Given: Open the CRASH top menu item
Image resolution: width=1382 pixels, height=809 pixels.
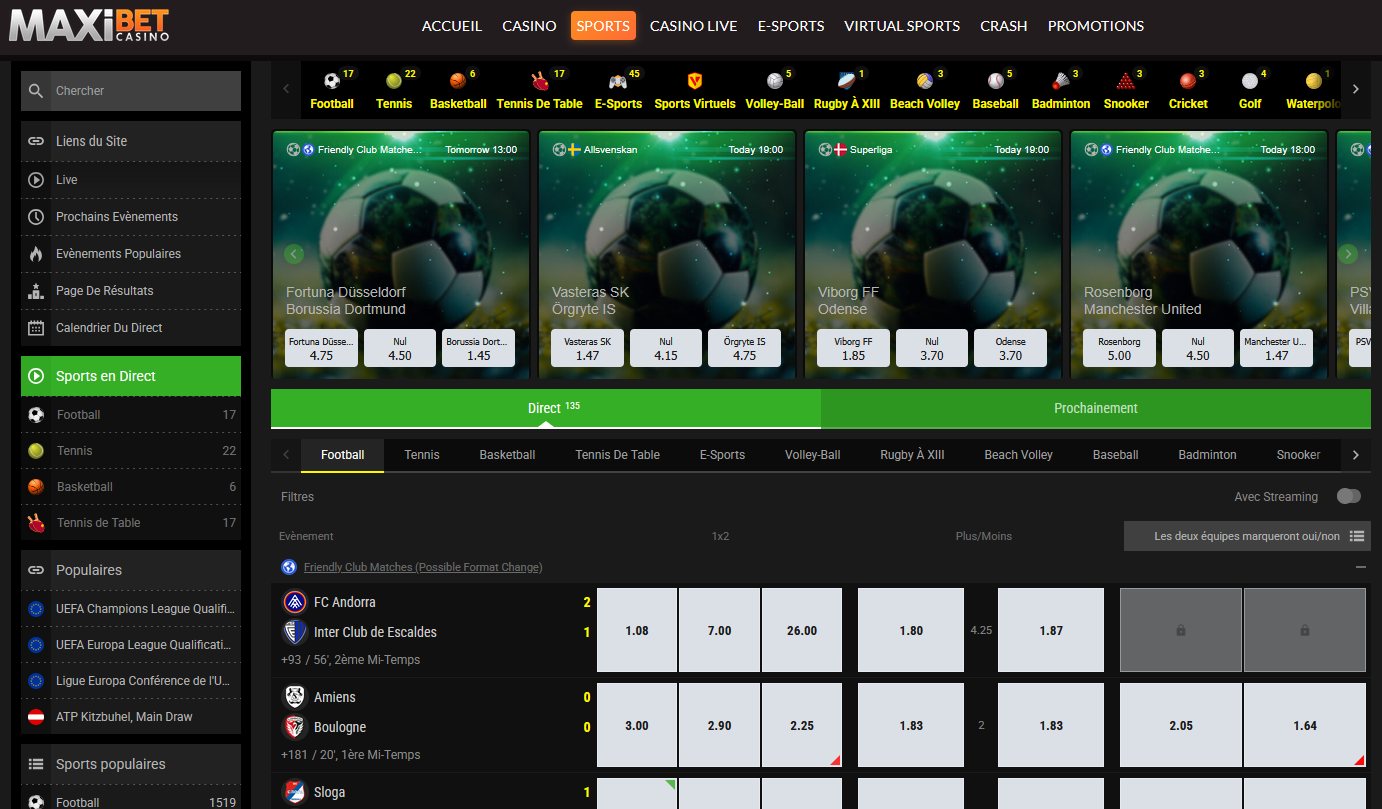Looking at the screenshot, I should (x=1004, y=26).
